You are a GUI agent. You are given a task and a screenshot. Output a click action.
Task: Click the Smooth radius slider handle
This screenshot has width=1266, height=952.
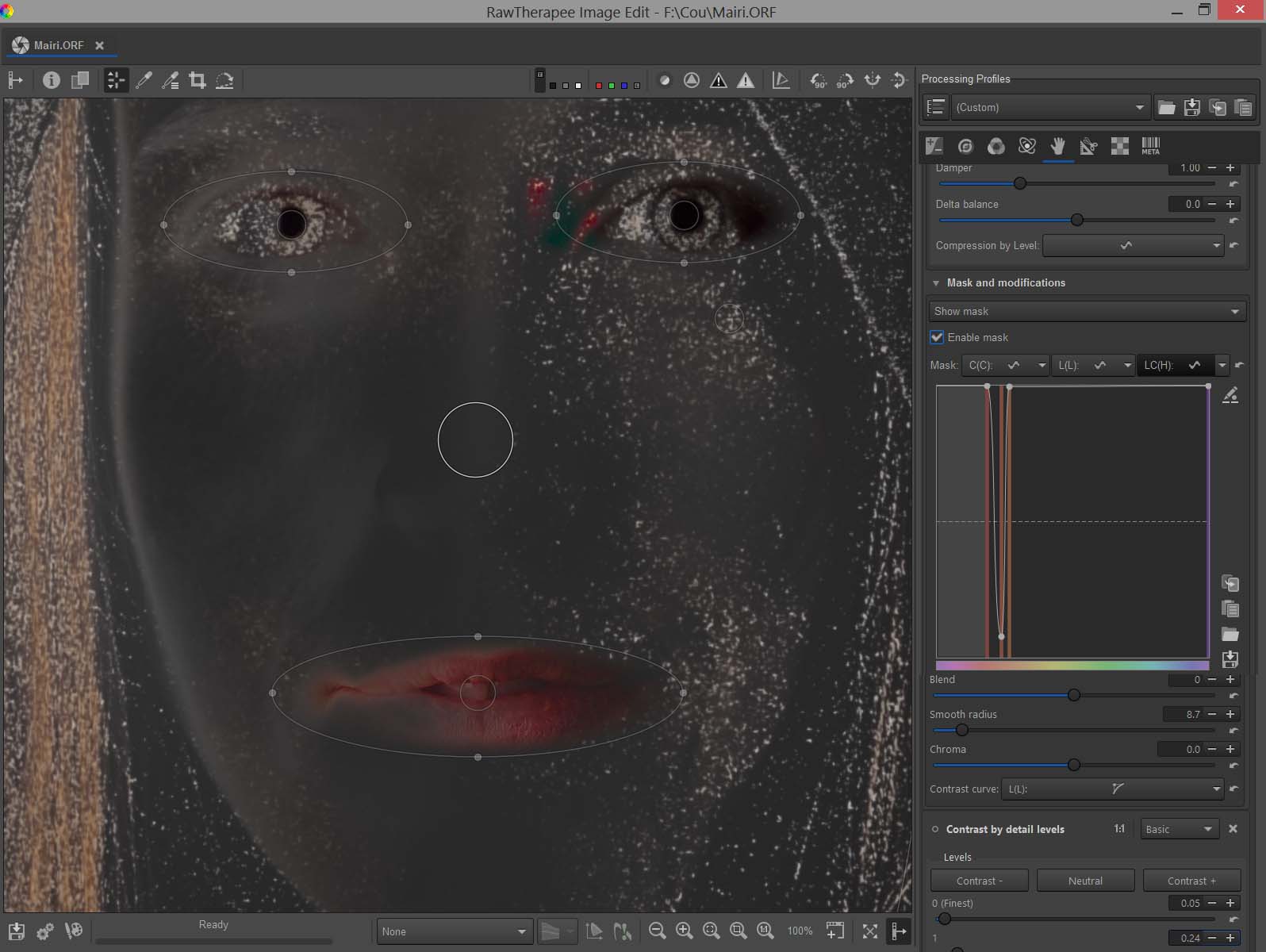pyautogui.click(x=961, y=730)
